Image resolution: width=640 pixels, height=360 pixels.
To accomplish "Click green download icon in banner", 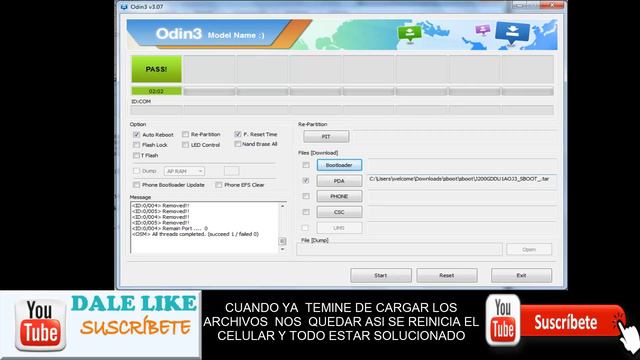I will tap(409, 34).
